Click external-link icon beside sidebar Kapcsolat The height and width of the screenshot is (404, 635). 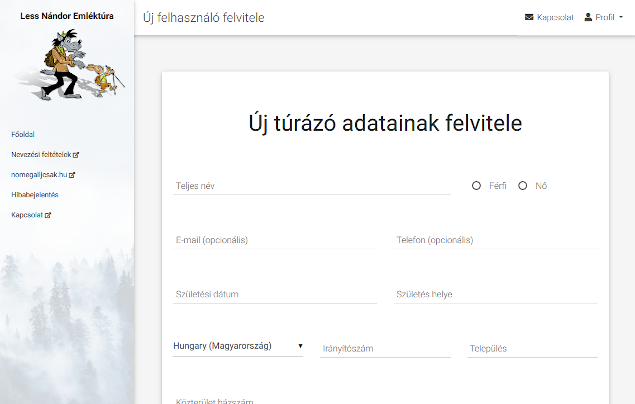(47, 215)
